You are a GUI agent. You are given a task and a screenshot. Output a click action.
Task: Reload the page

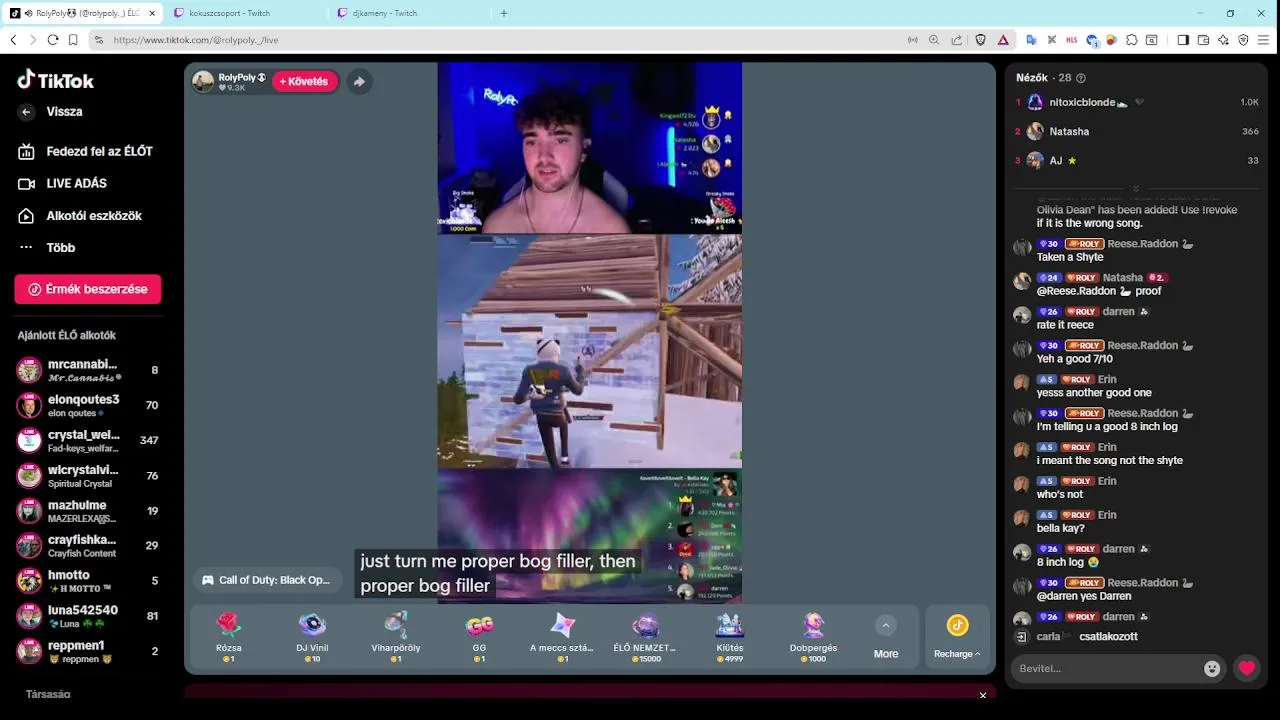53,40
